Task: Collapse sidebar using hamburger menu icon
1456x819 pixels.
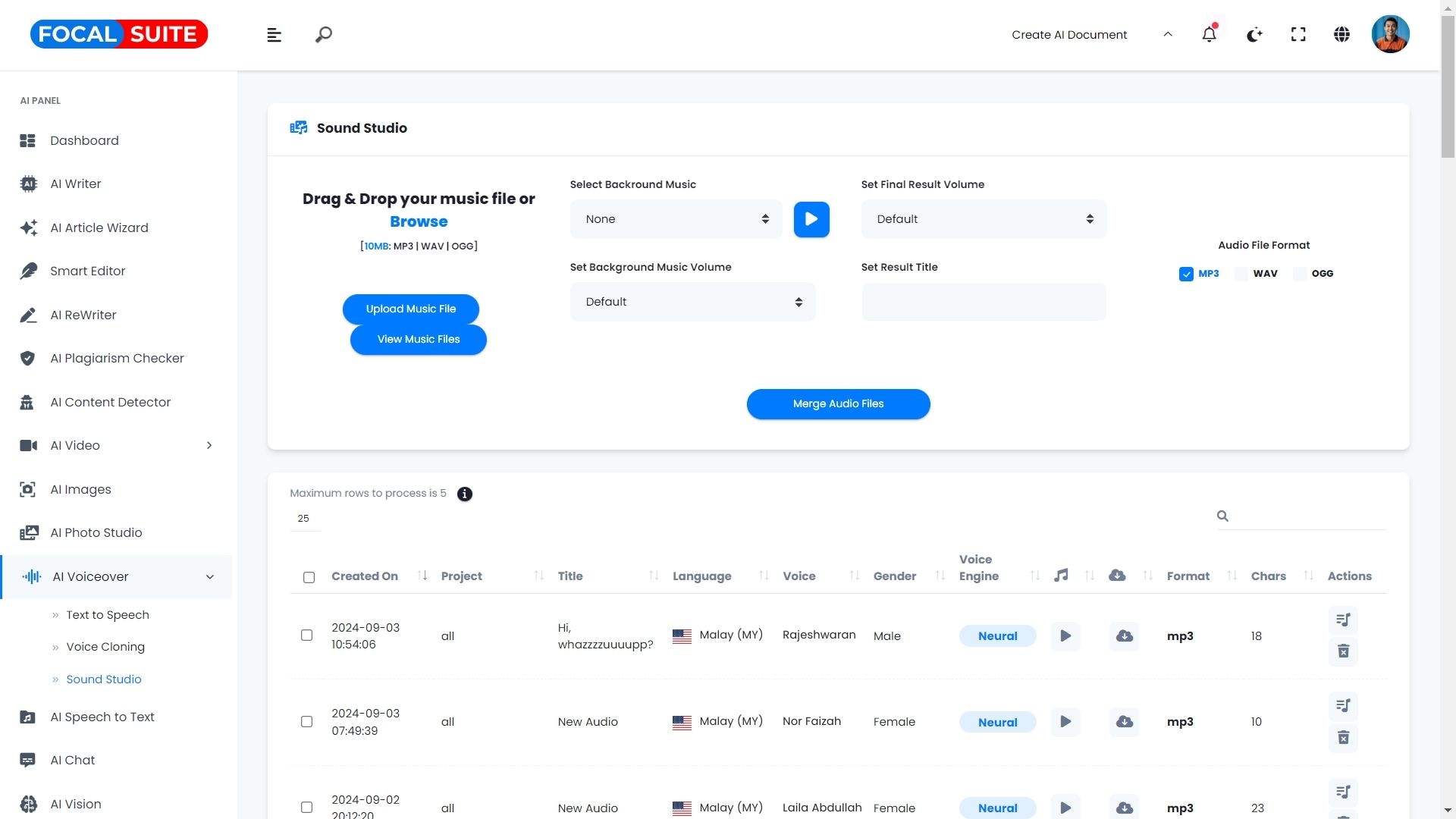Action: pyautogui.click(x=275, y=35)
